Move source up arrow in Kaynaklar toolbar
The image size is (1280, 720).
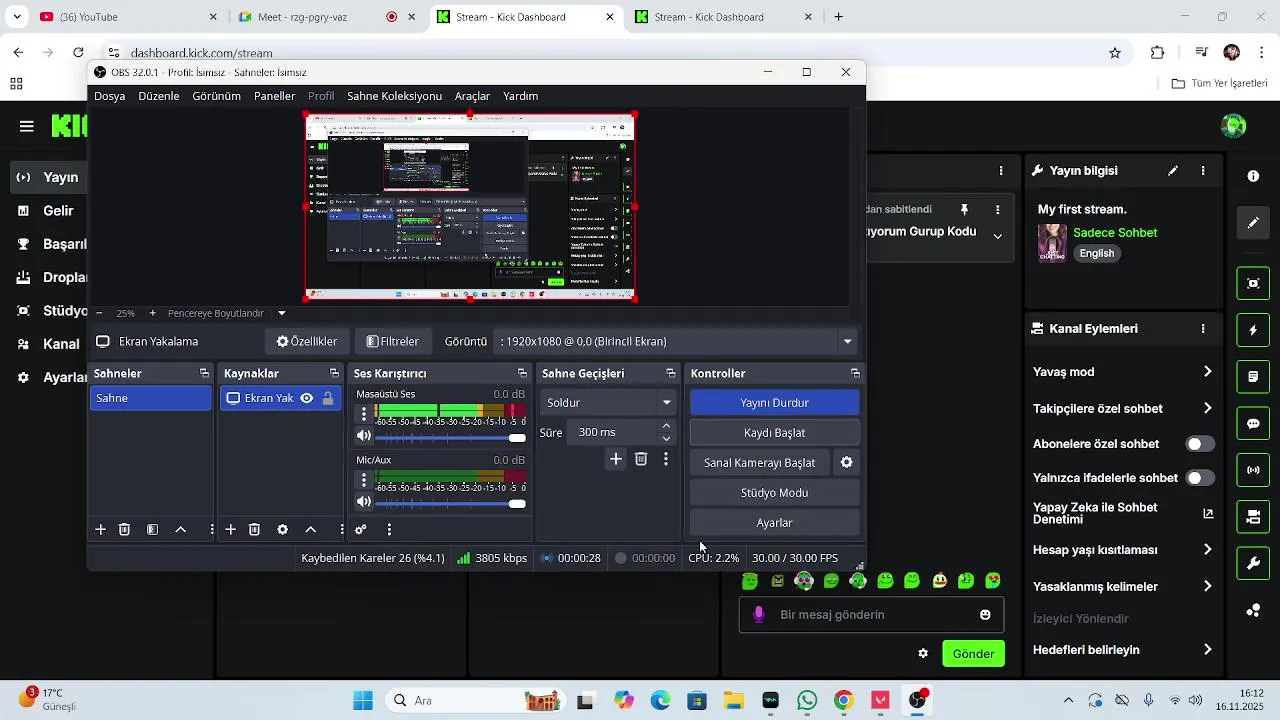click(x=311, y=530)
